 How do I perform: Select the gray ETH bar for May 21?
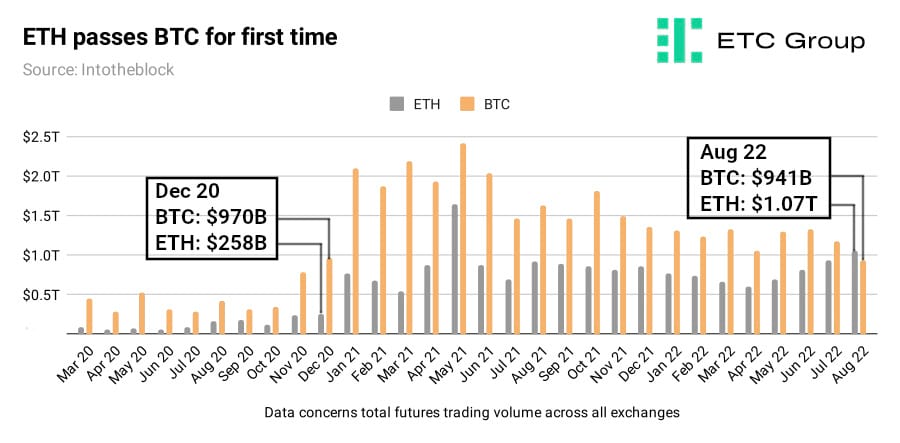pos(455,269)
